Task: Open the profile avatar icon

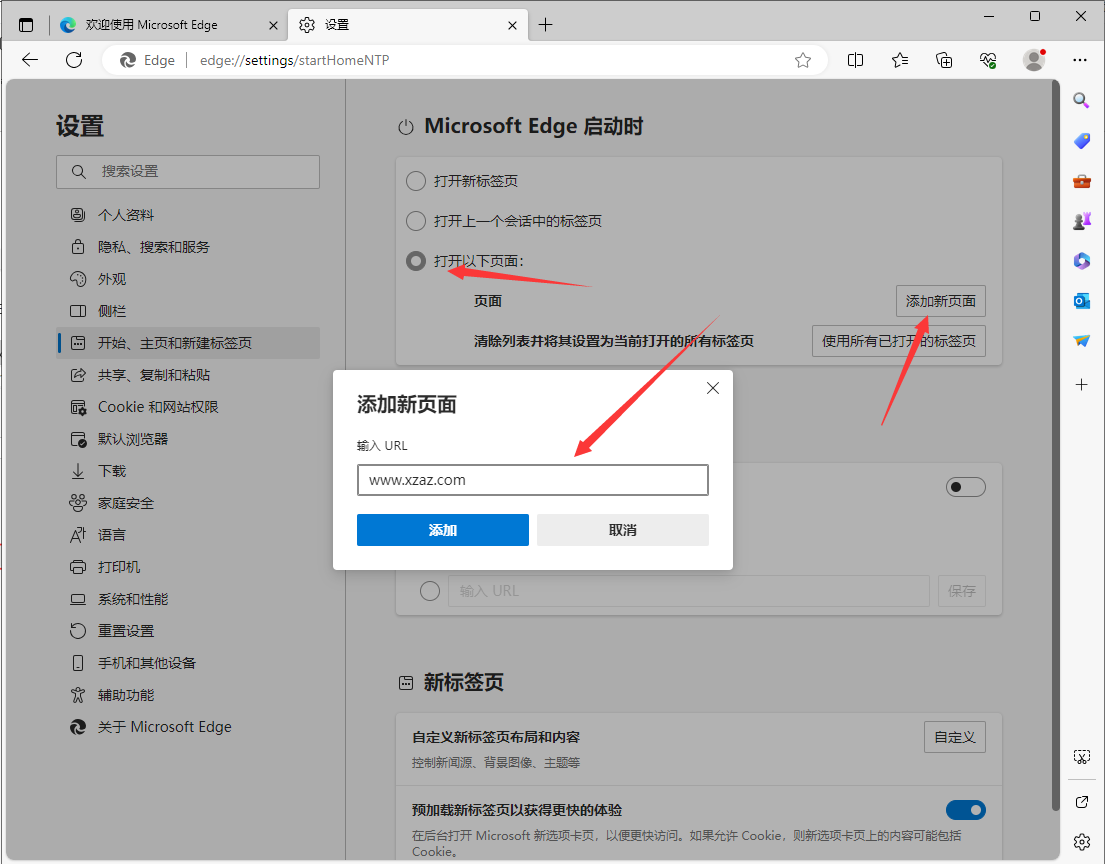Action: tap(1035, 61)
